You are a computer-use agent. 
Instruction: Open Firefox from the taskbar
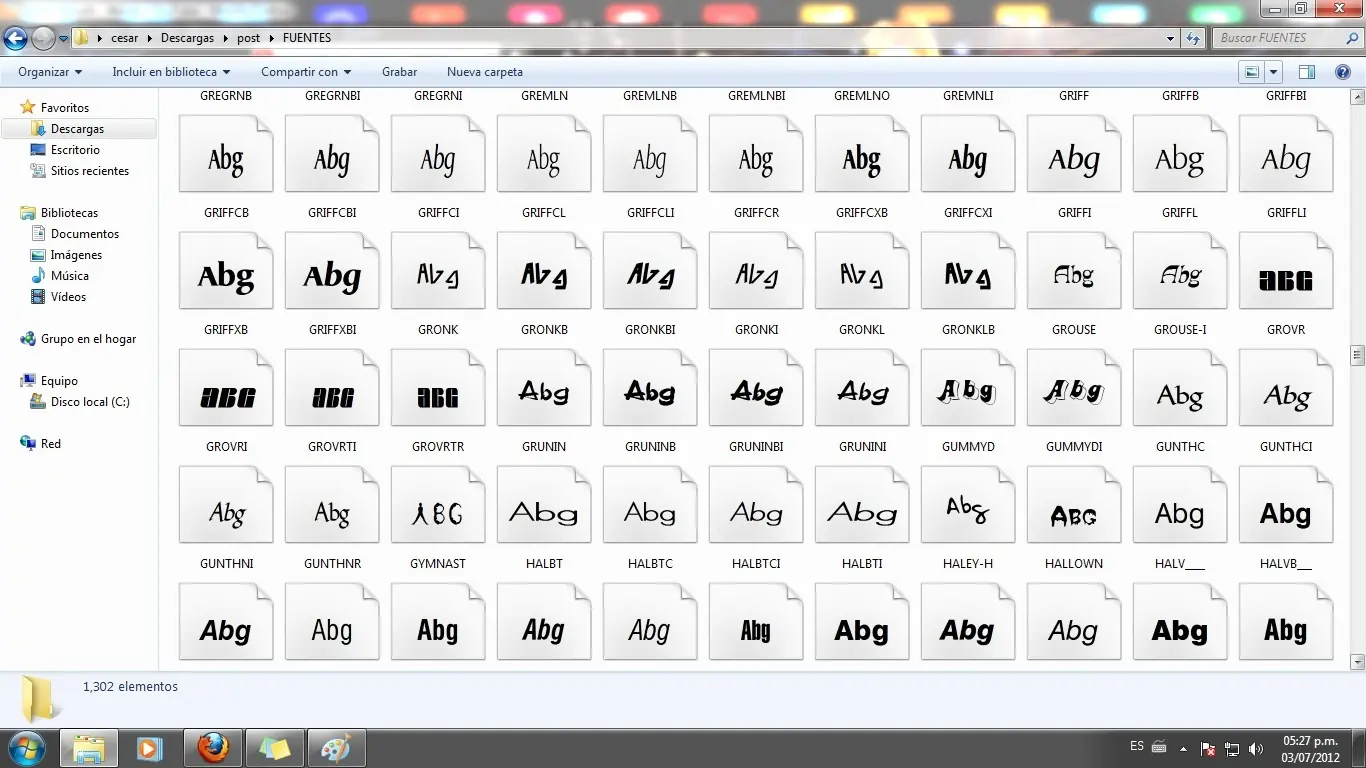coord(212,748)
